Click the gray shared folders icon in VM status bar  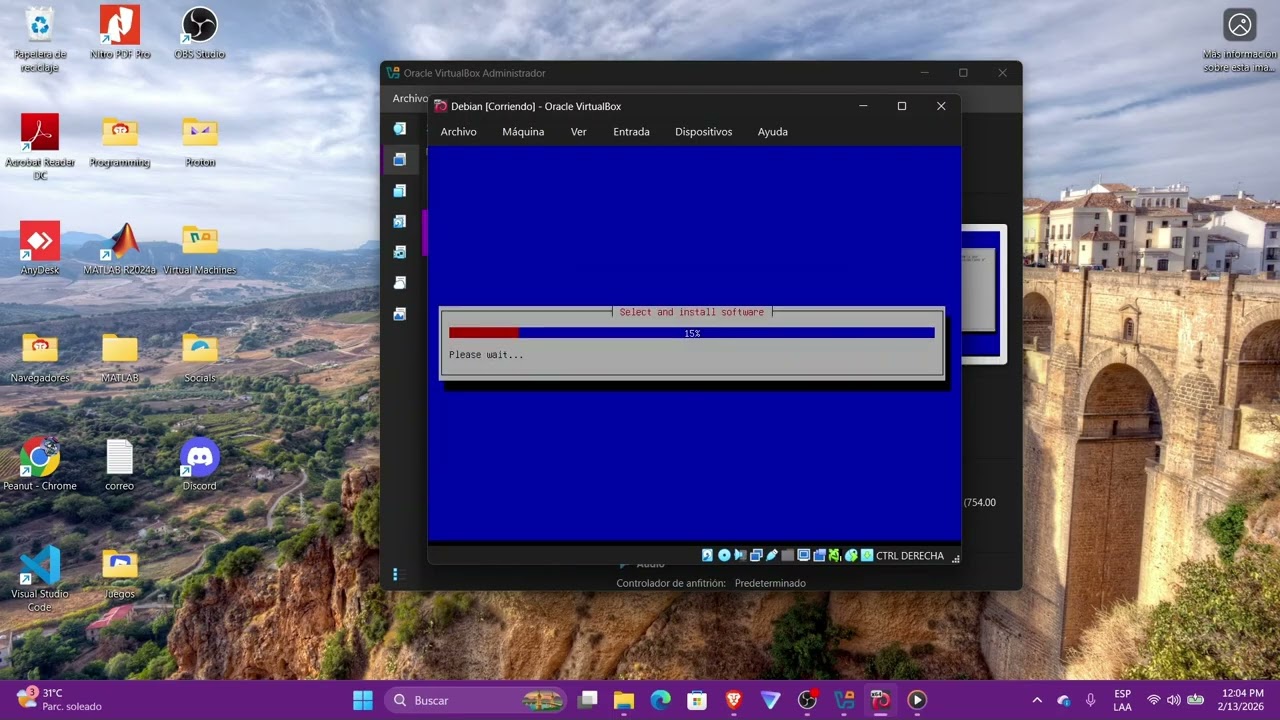[788, 555]
